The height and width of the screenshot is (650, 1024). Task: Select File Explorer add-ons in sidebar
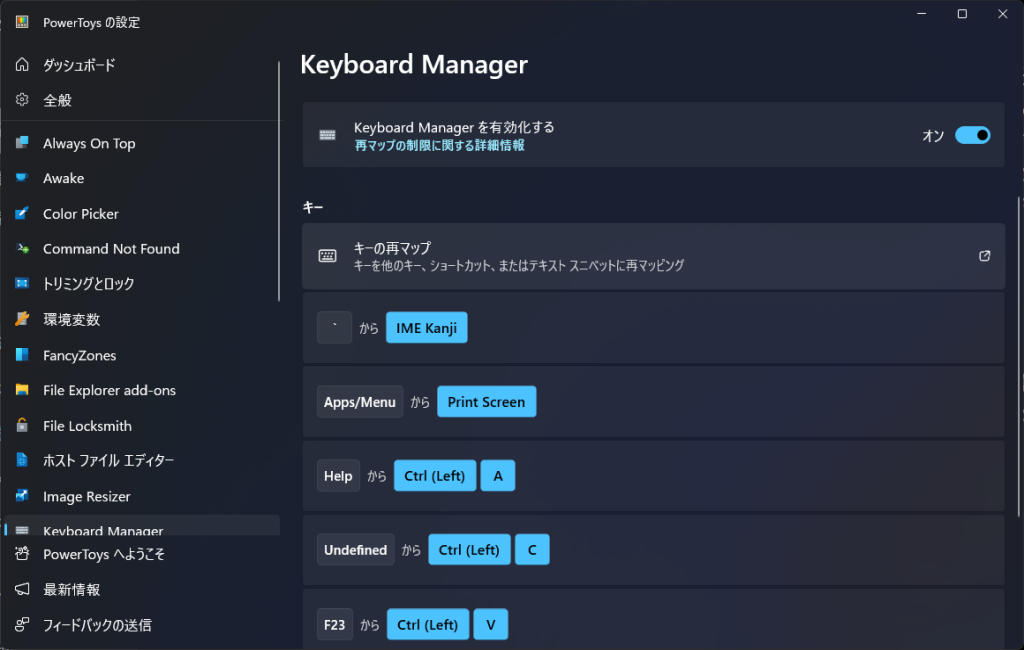142,389
